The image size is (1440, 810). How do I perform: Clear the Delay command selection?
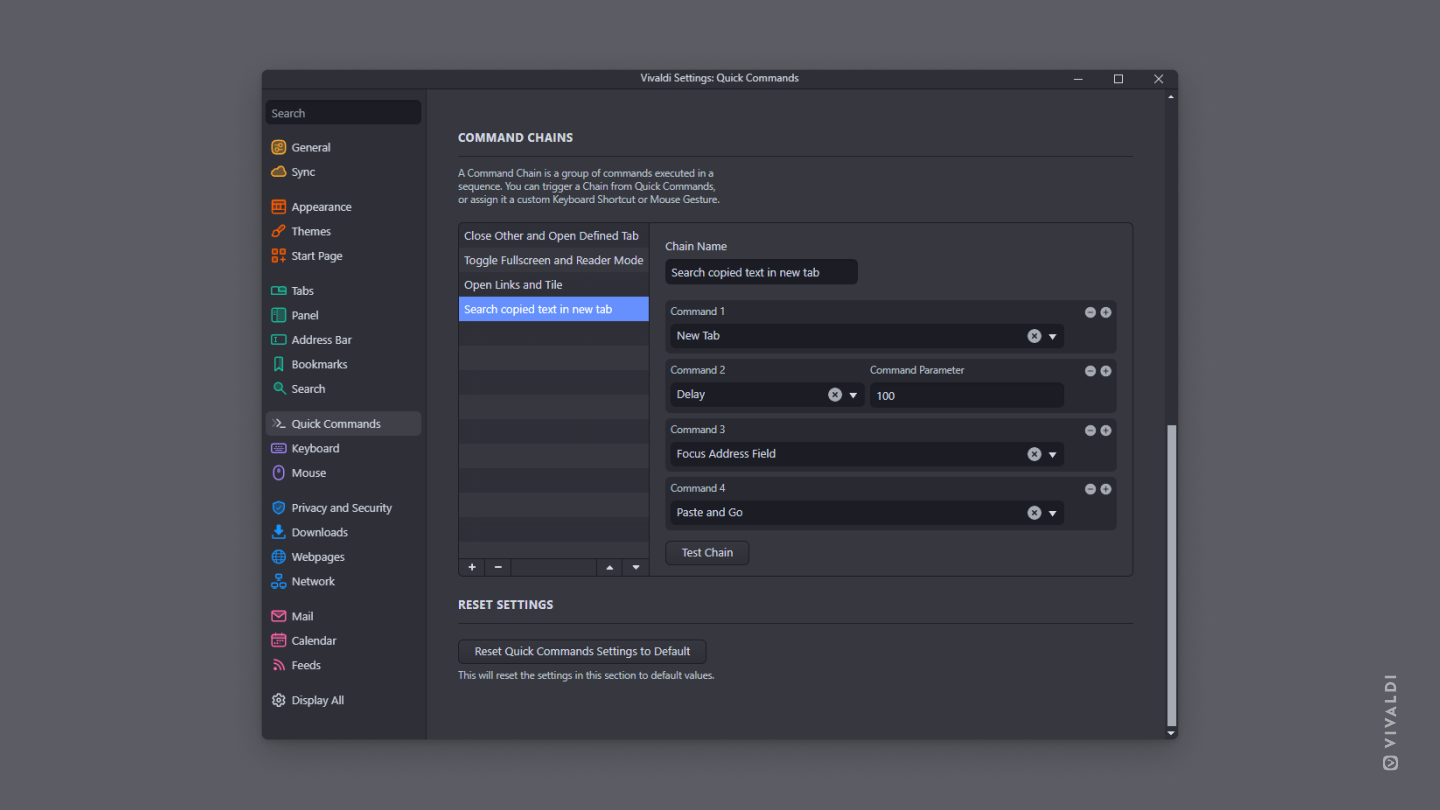pos(835,395)
